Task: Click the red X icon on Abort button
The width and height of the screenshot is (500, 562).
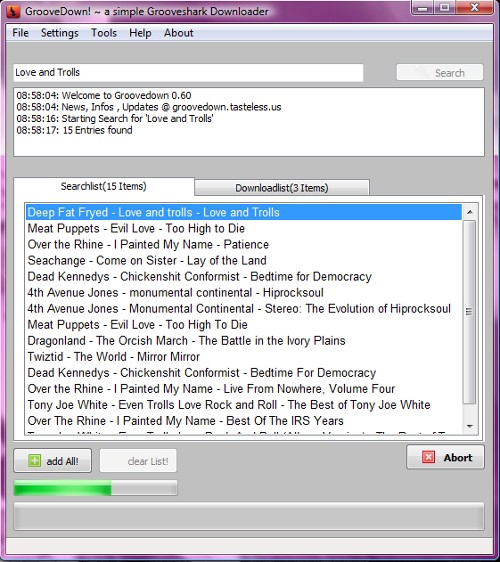Action: pyautogui.click(x=428, y=457)
